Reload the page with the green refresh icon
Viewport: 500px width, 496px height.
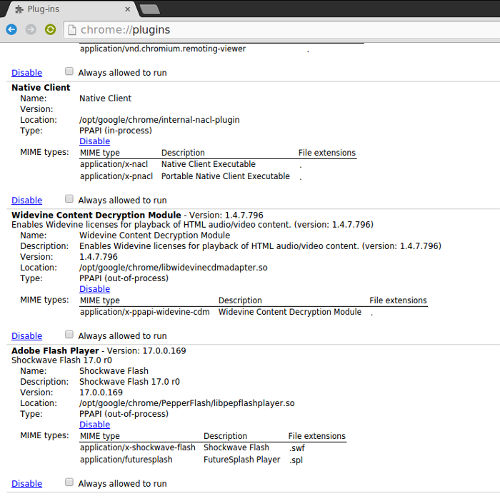click(50, 30)
